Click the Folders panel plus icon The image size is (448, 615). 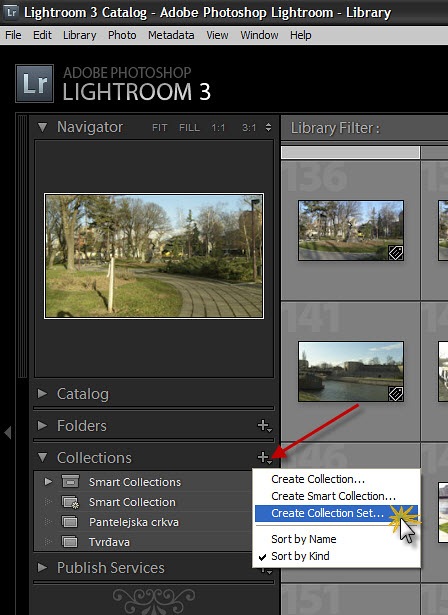(x=264, y=426)
